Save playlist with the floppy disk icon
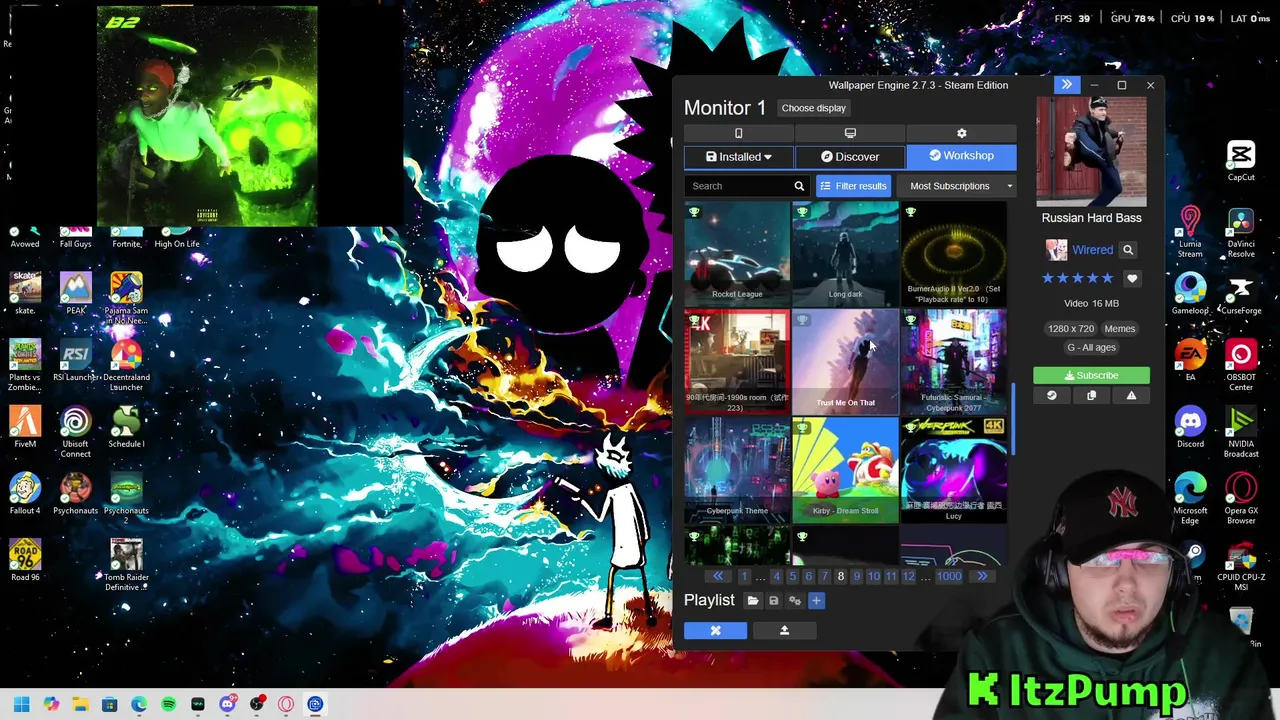Image resolution: width=1280 pixels, height=720 pixels. coord(773,601)
